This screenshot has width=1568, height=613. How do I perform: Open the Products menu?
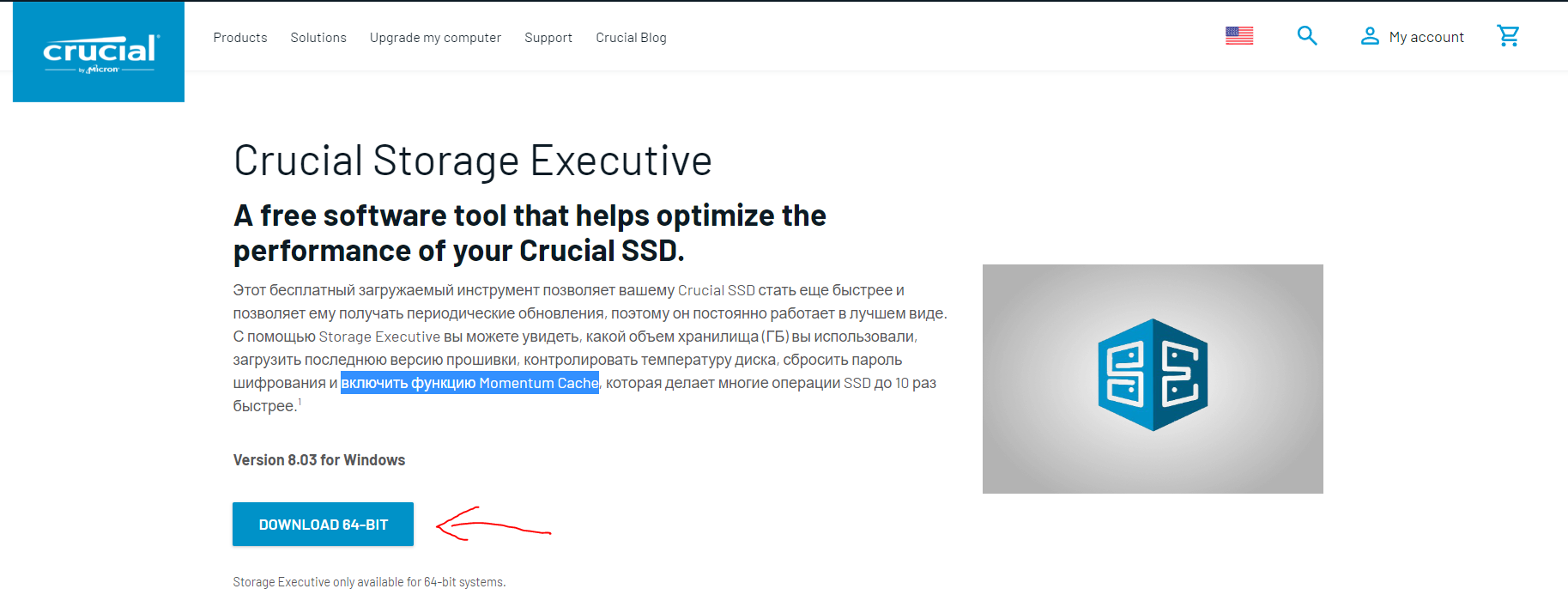point(240,38)
